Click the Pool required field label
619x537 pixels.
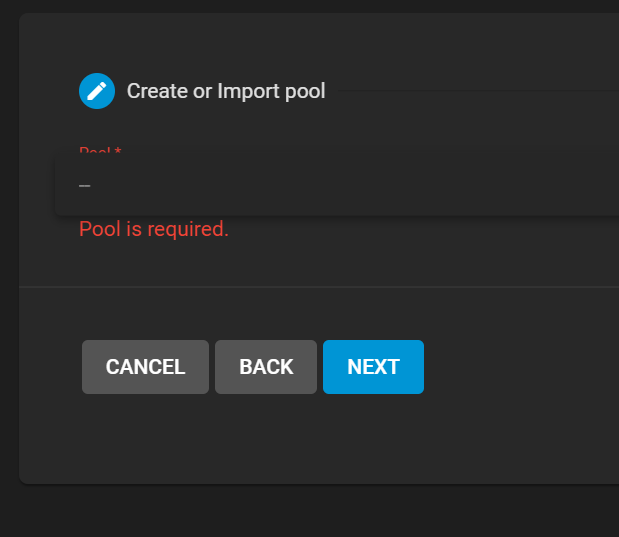pos(100,151)
